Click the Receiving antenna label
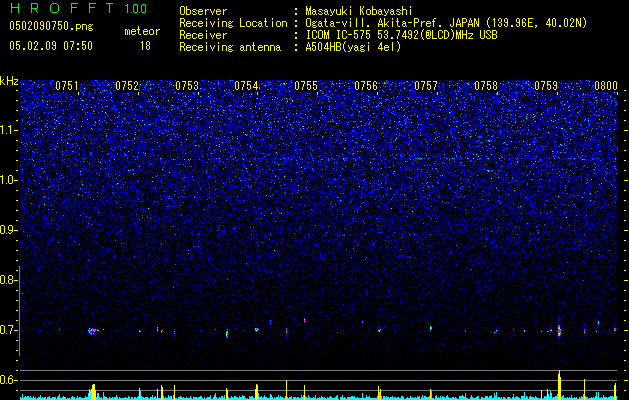 click(230, 47)
